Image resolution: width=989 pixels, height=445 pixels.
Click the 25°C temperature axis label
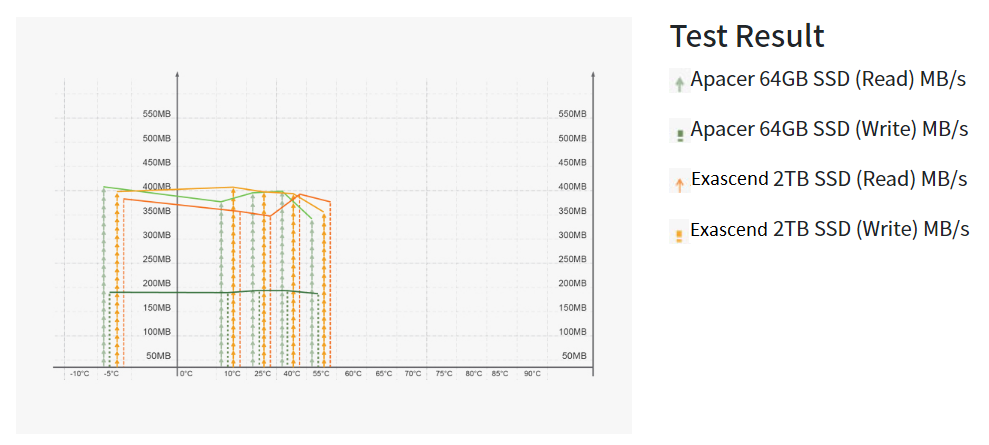click(263, 374)
